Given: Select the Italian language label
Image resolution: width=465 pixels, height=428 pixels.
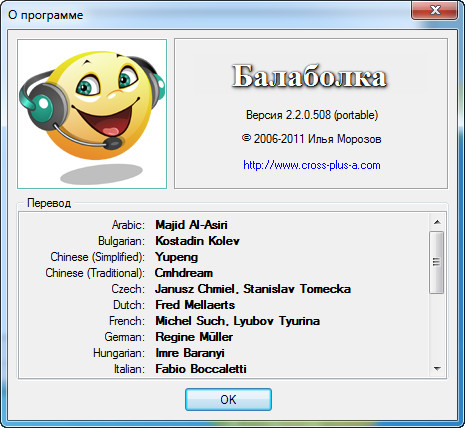Looking at the screenshot, I should point(129,369).
